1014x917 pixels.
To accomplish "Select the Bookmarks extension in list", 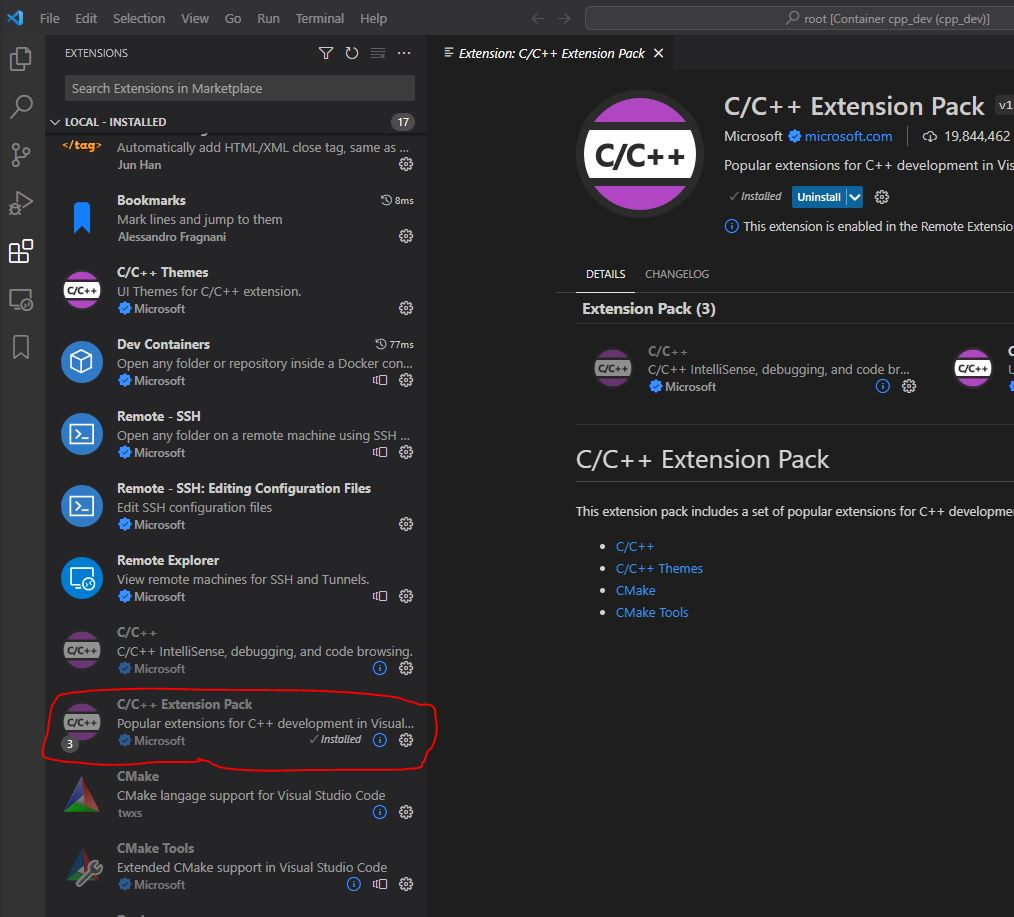I will 236,219.
